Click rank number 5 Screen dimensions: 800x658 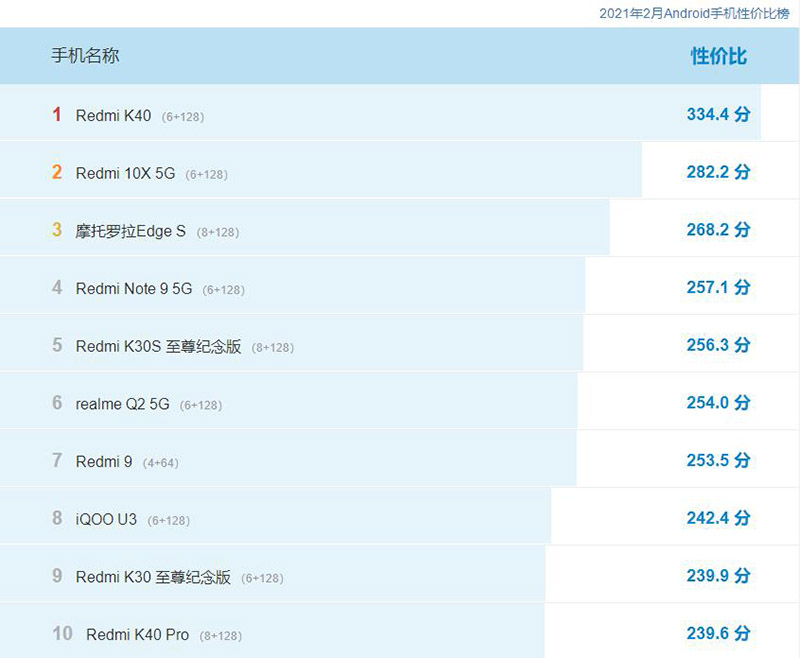tap(57, 345)
